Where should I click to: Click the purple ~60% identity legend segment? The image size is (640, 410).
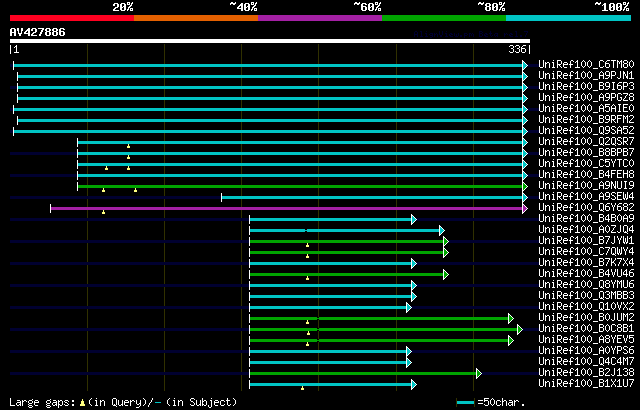pyautogui.click(x=320, y=18)
